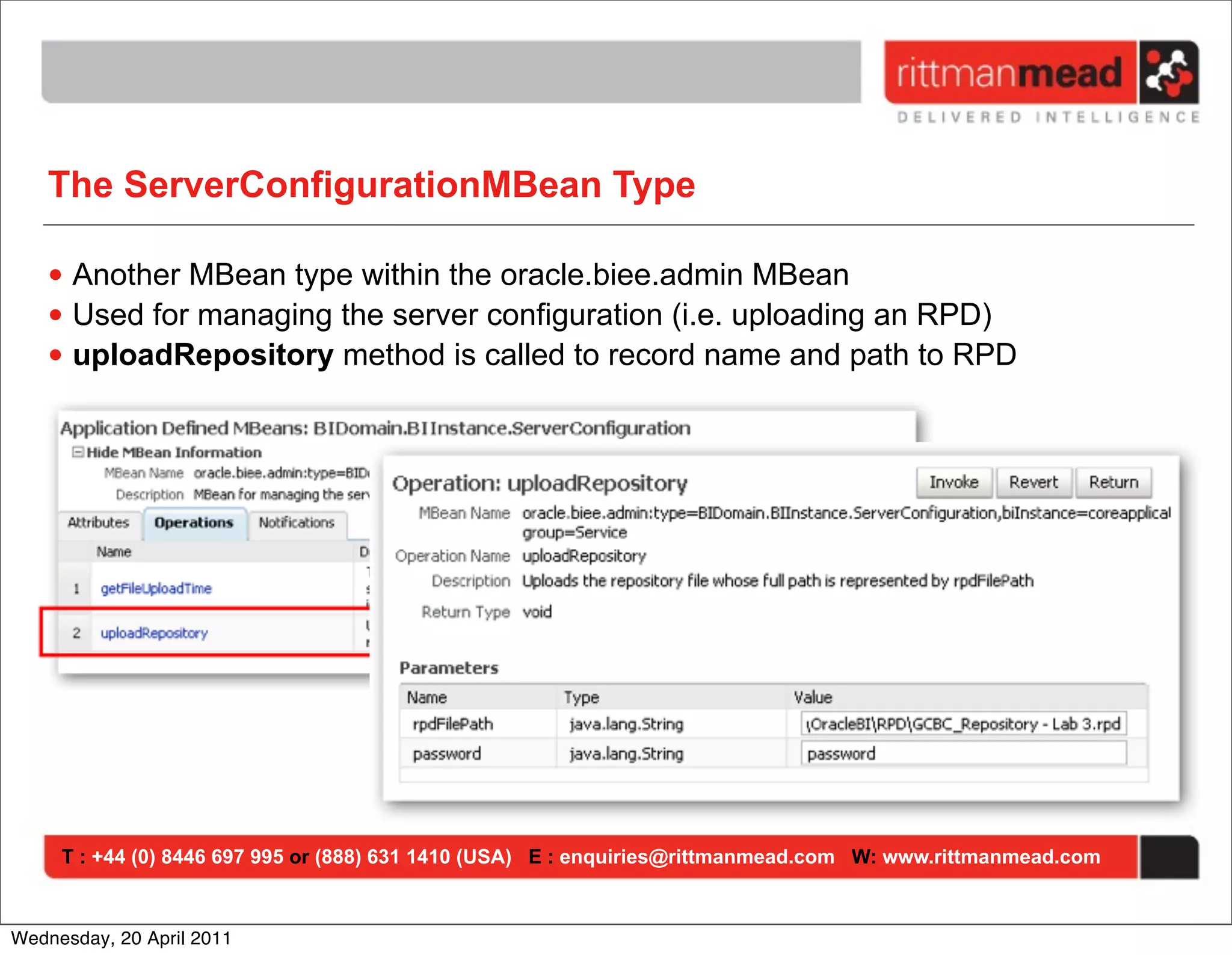Click the rpdFilePath value input field

click(x=964, y=724)
